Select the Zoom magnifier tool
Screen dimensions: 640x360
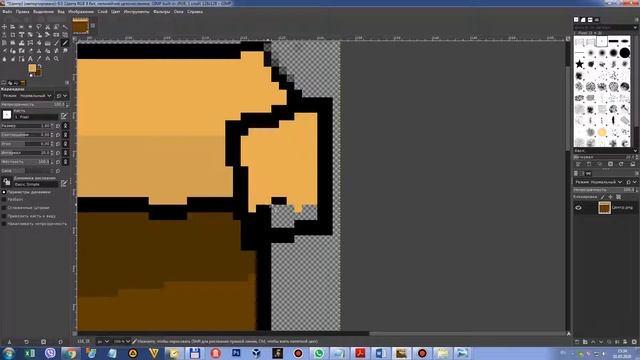point(56,59)
